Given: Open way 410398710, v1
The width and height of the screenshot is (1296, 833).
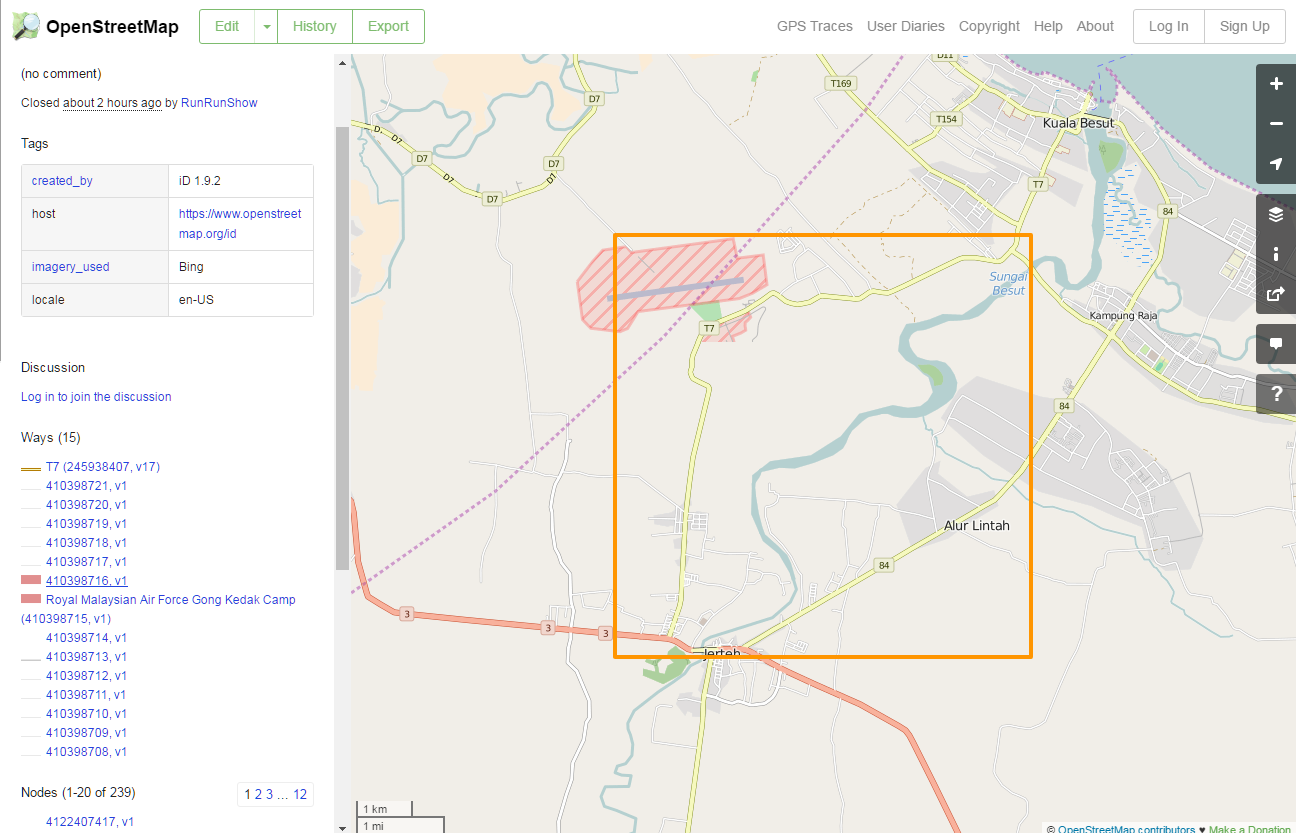Looking at the screenshot, I should click(x=86, y=714).
